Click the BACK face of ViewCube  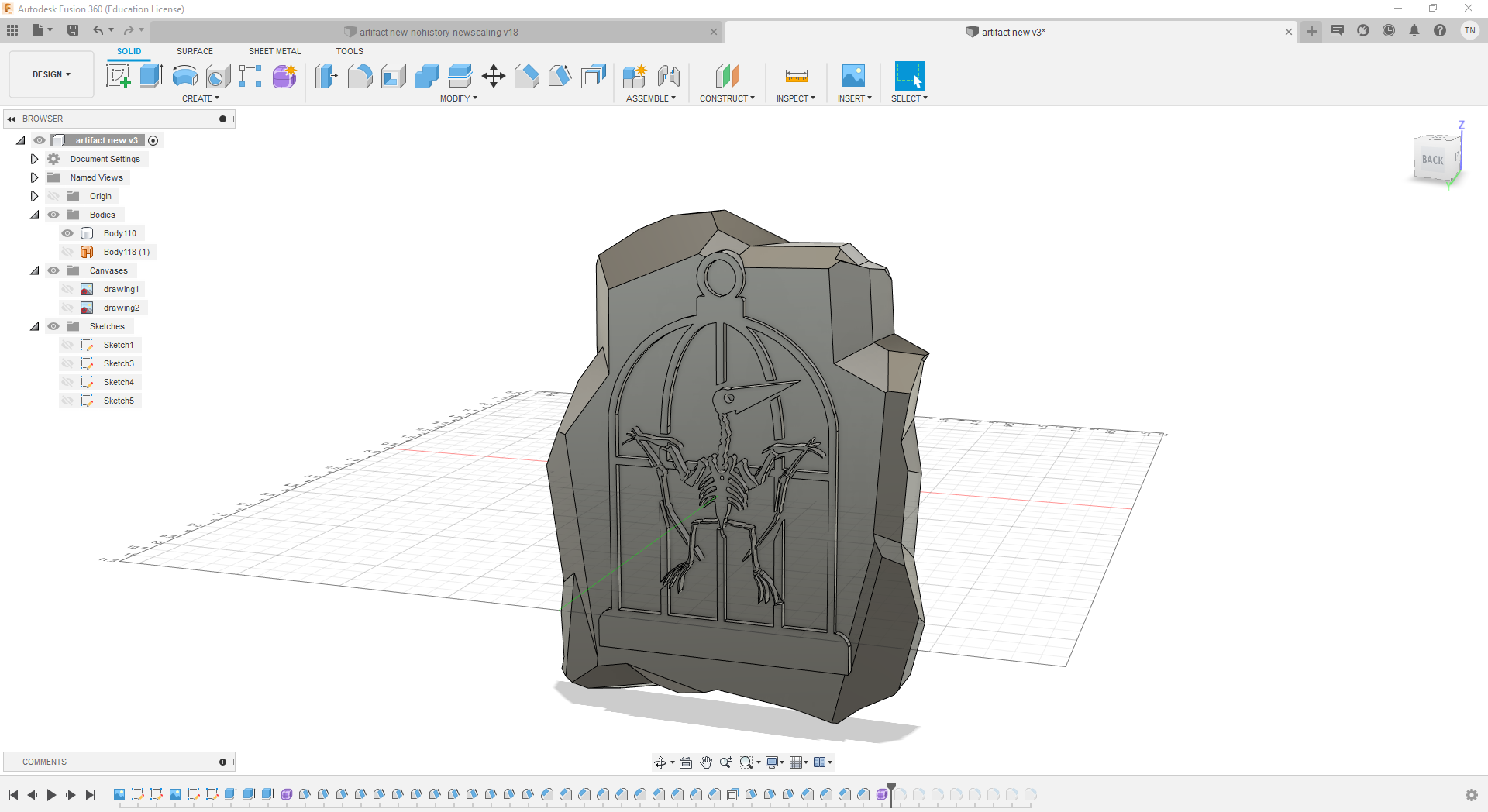click(x=1433, y=160)
